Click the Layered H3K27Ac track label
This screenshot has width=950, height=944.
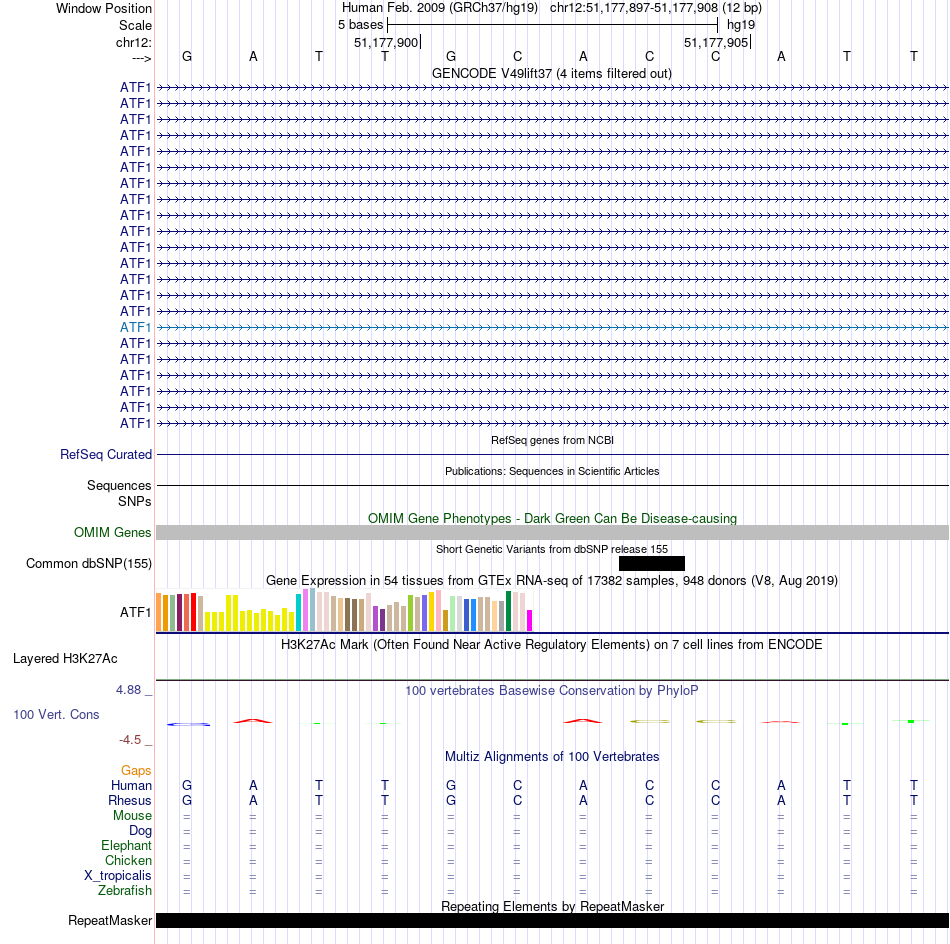coord(65,659)
